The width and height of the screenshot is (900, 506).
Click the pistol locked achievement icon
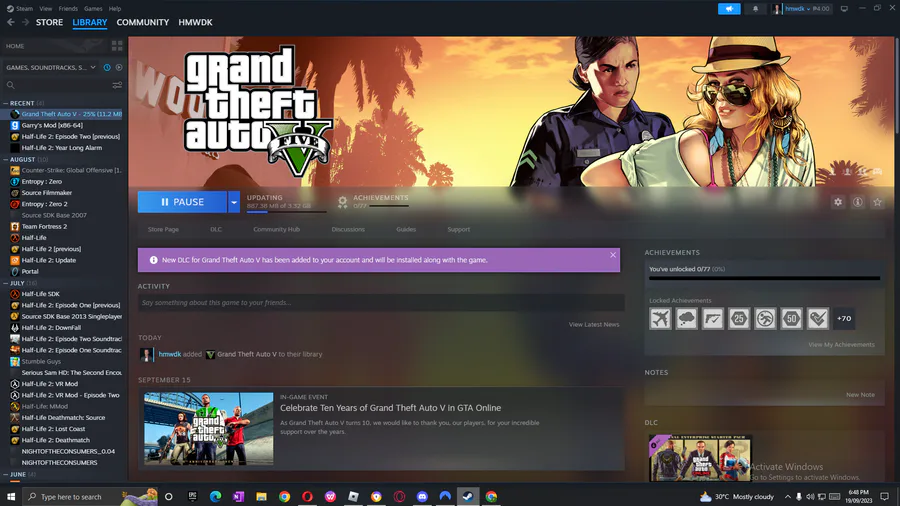point(712,318)
